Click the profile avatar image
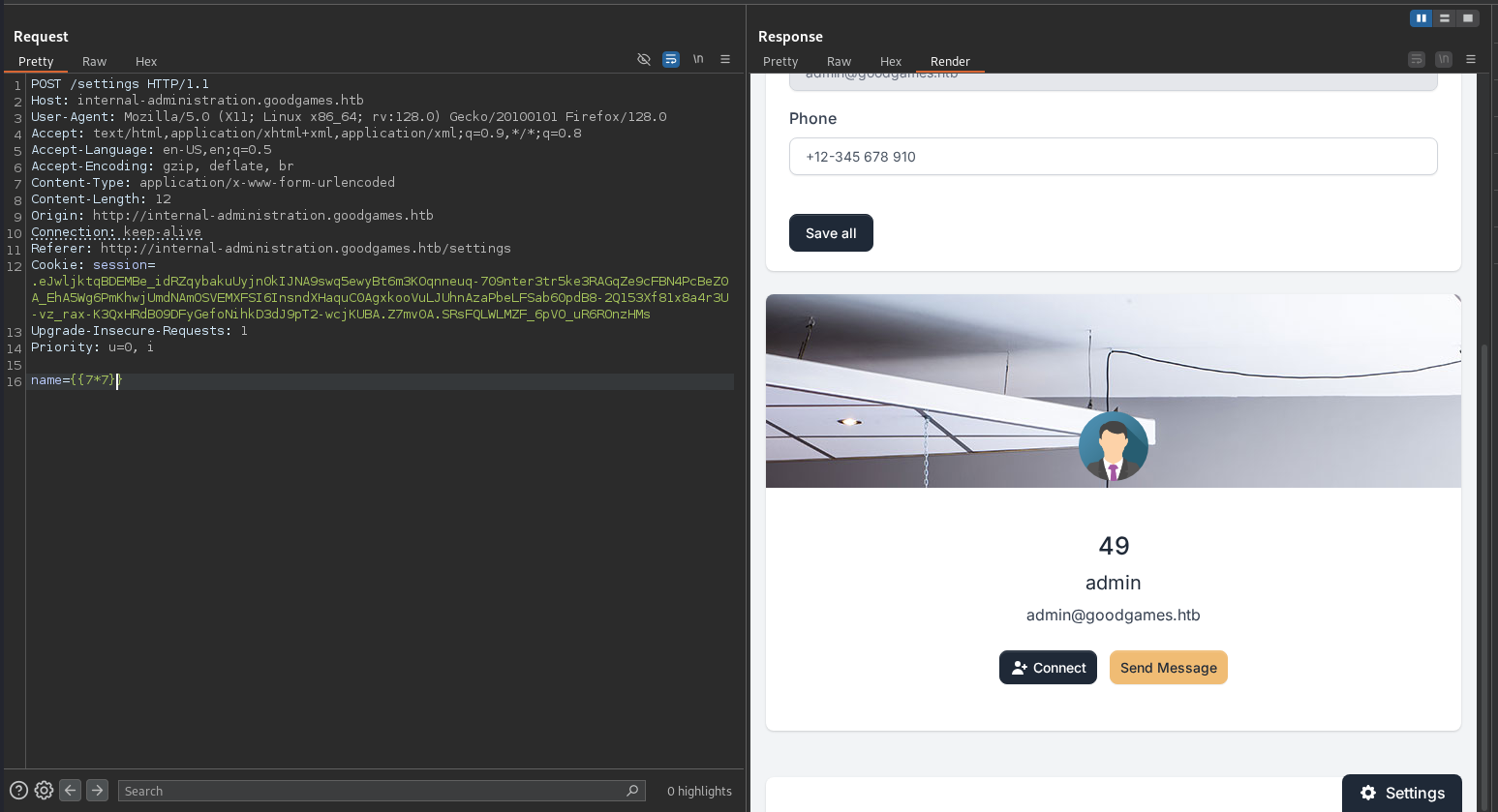Image resolution: width=1498 pixels, height=812 pixels. [x=1114, y=446]
